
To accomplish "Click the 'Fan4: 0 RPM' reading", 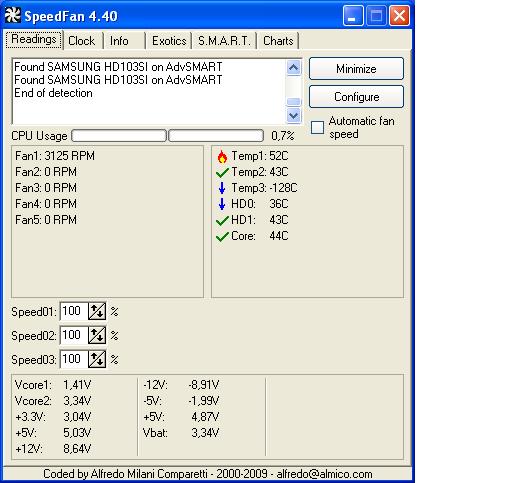I will coord(46,204).
